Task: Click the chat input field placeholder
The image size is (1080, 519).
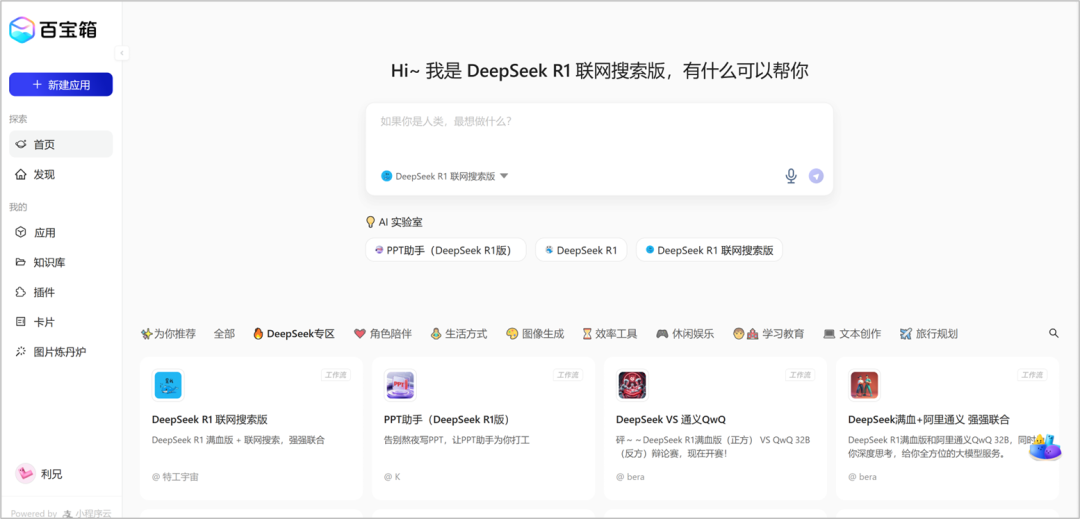Action: (446, 121)
